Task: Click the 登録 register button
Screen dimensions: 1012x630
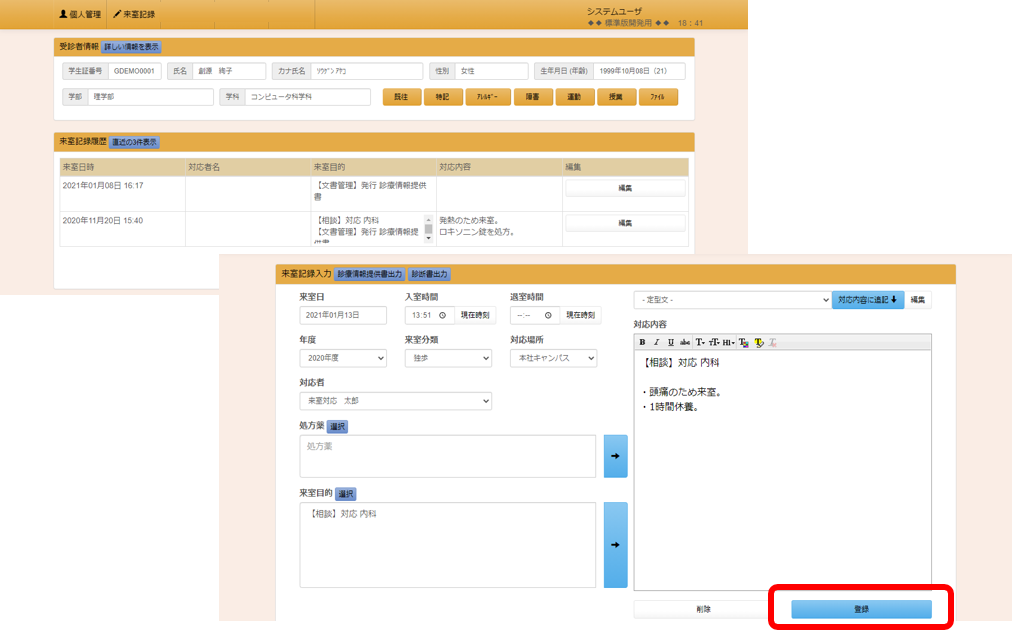Action: tap(861, 608)
